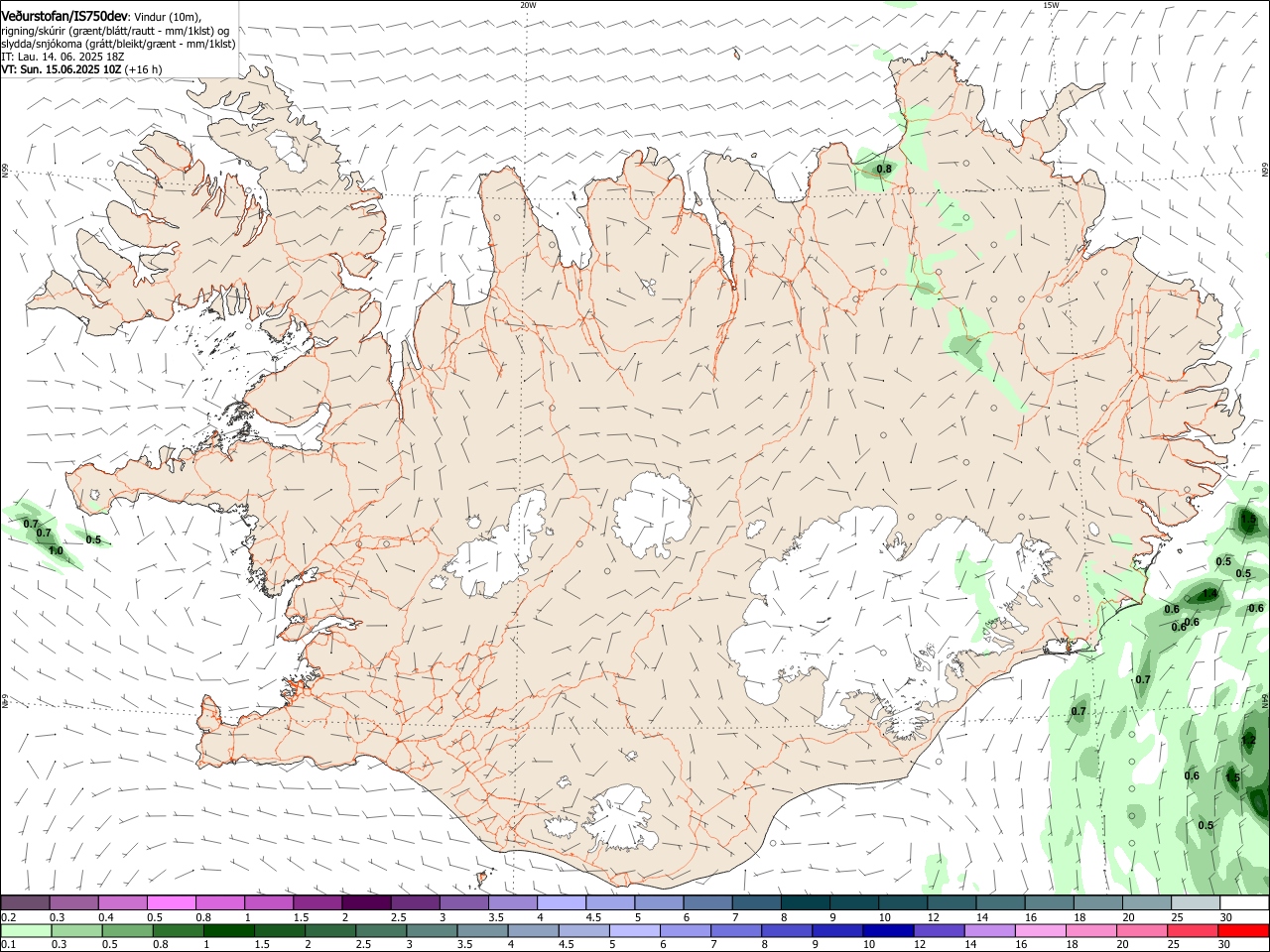The width and height of the screenshot is (1270, 952).
Task: Click the '4.5' label on upper legend scale
Action: click(593, 917)
